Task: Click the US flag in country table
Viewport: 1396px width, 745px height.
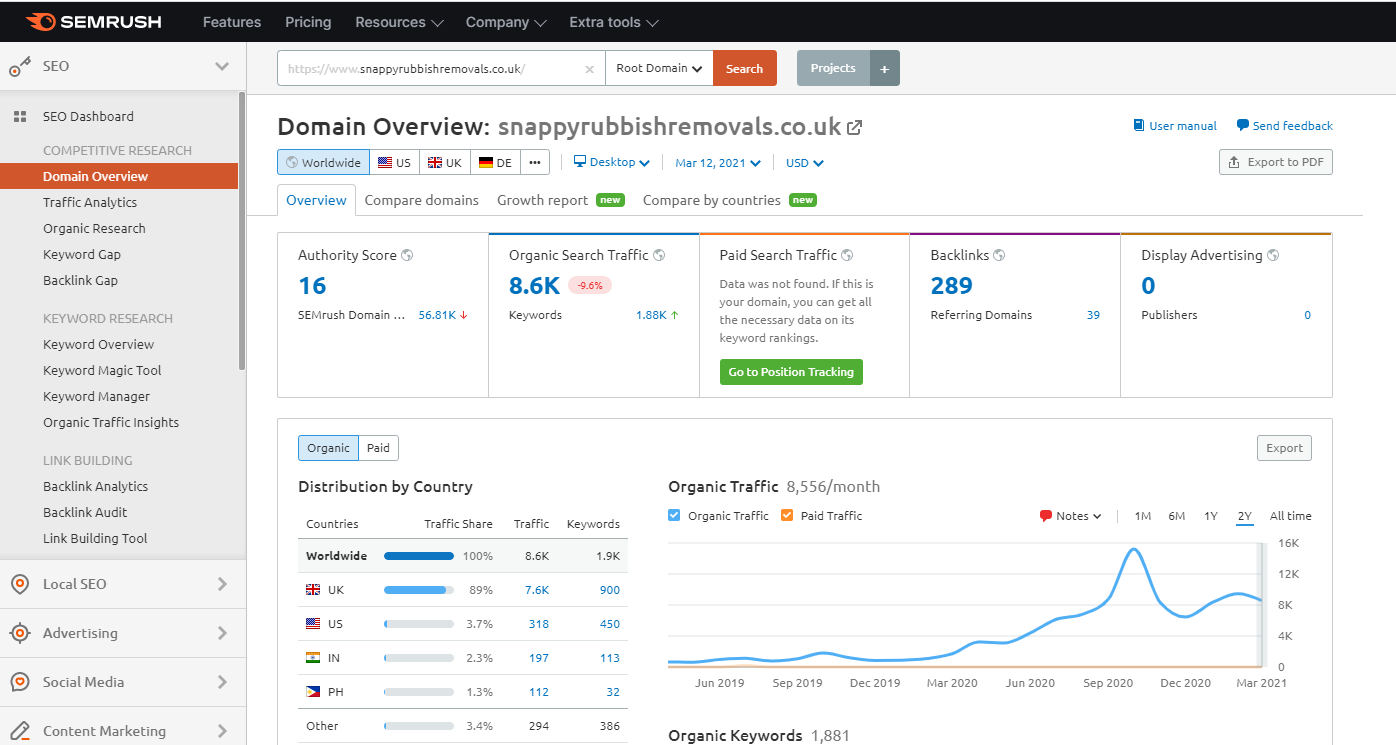Action: 313,624
